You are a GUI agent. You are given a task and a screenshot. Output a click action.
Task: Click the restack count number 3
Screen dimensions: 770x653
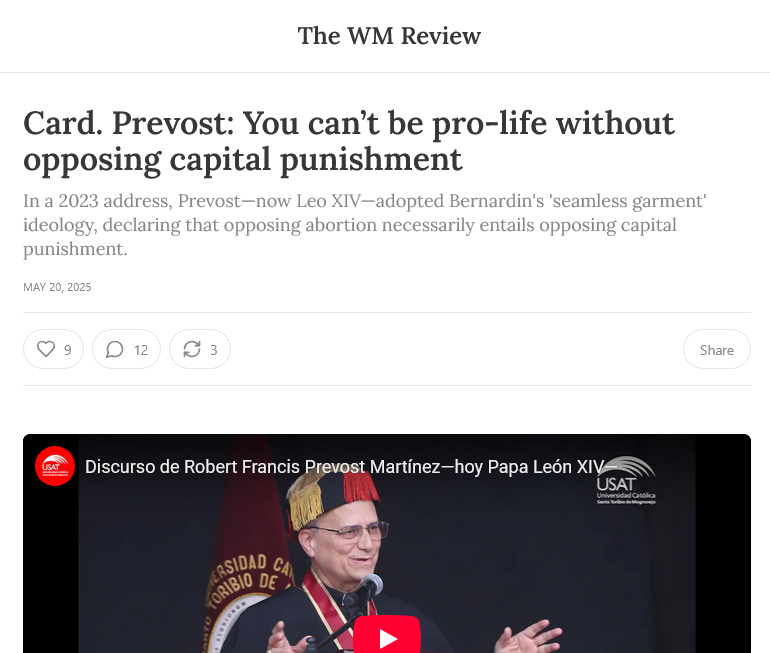(x=214, y=350)
